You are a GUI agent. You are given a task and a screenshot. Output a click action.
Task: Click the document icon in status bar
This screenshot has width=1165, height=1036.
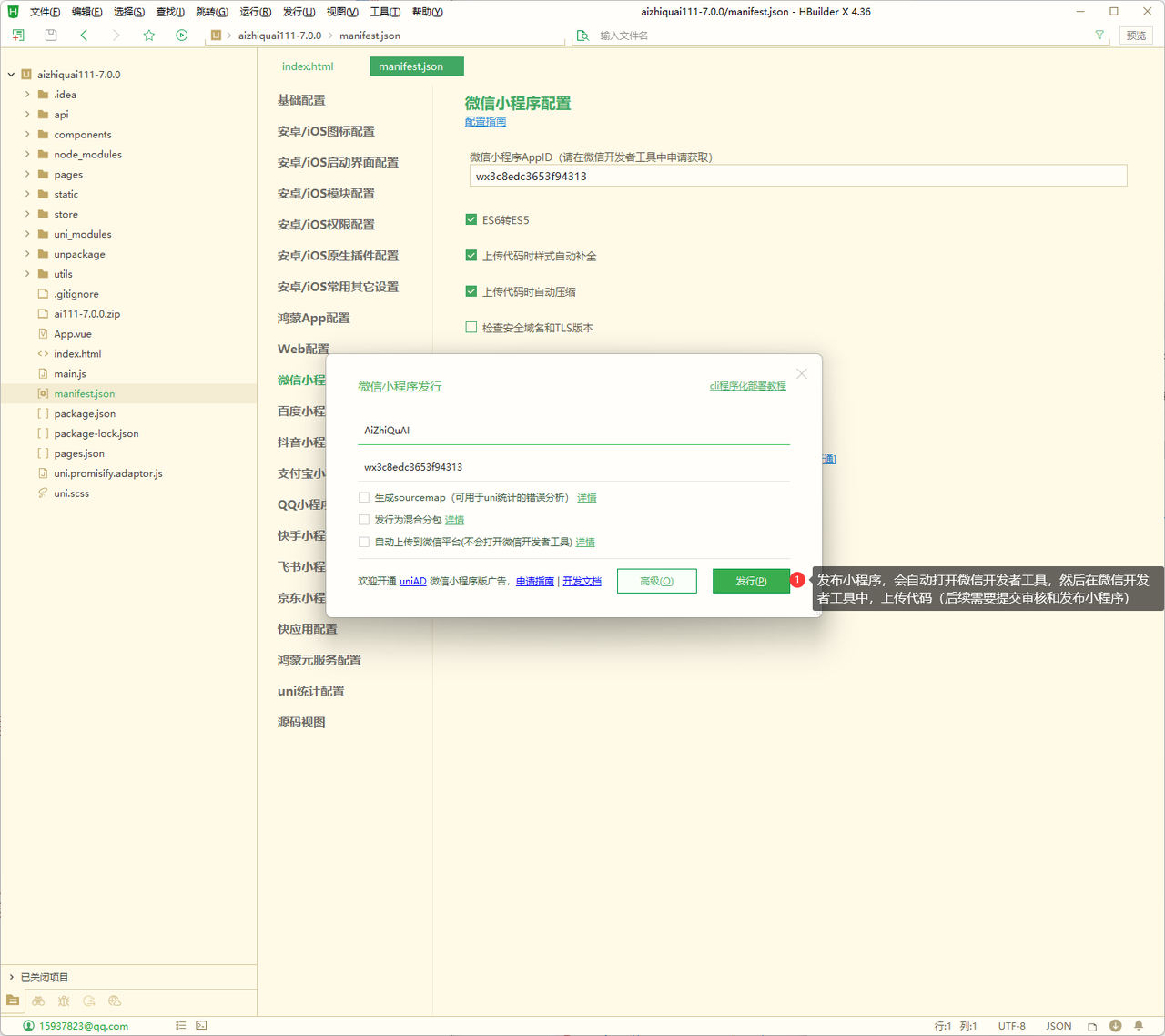(1092, 1026)
